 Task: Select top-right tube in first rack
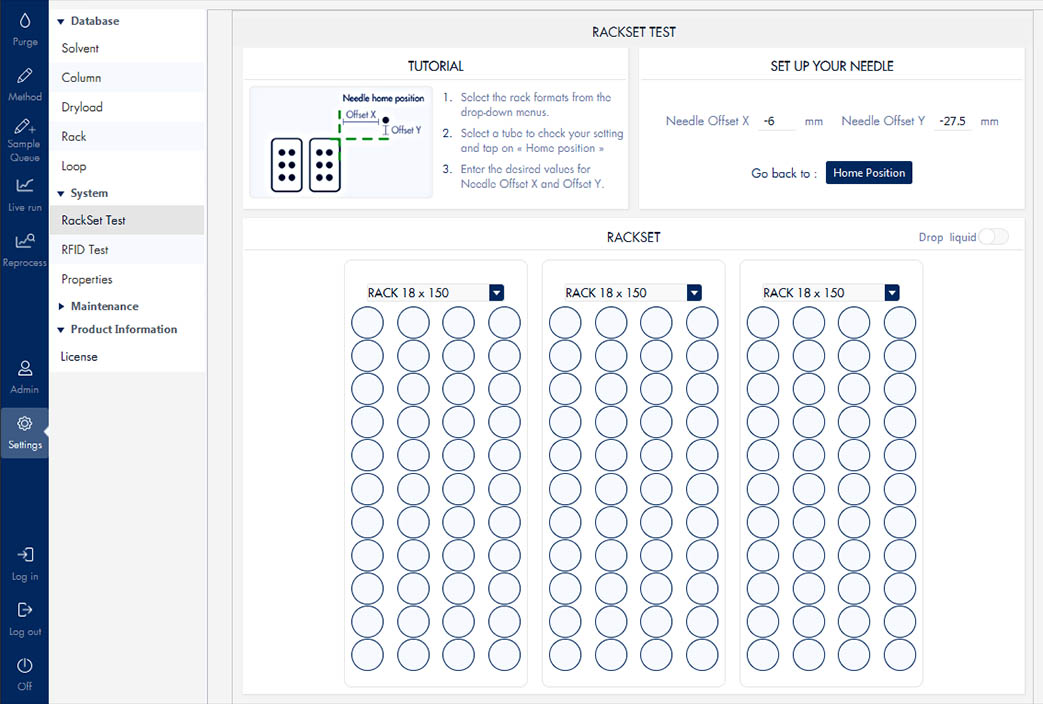coord(504,323)
